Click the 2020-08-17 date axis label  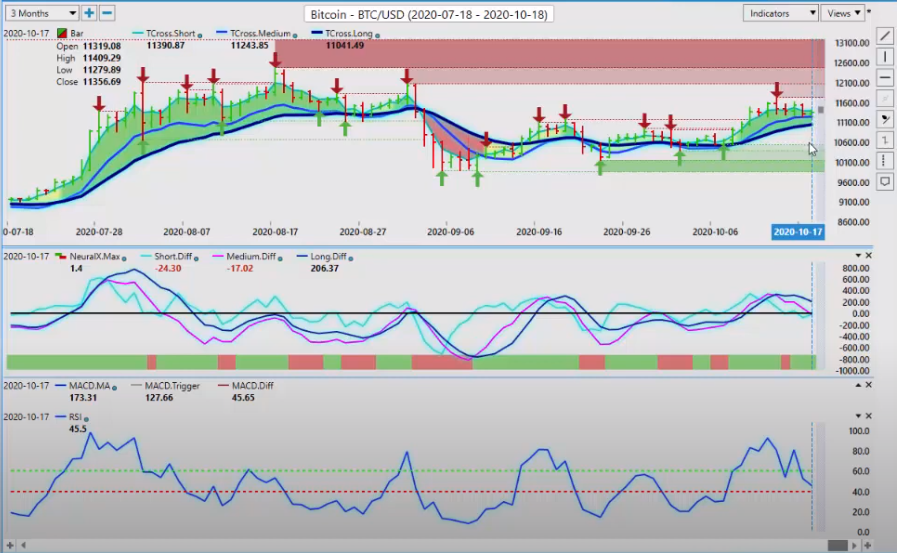(x=275, y=232)
